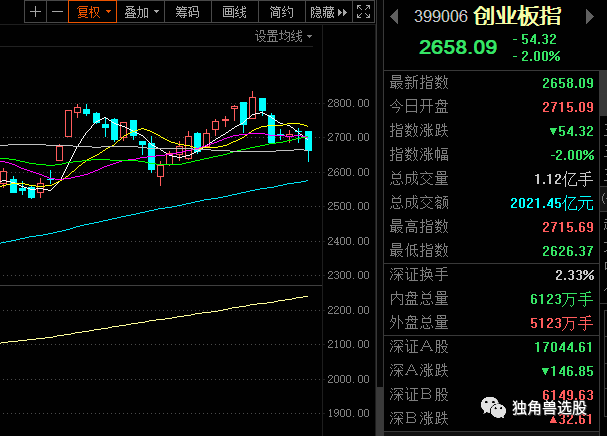Image resolution: width=607 pixels, height=436 pixels.
Task: Click the 2500.00 price axis label
Action: pyautogui.click(x=348, y=206)
